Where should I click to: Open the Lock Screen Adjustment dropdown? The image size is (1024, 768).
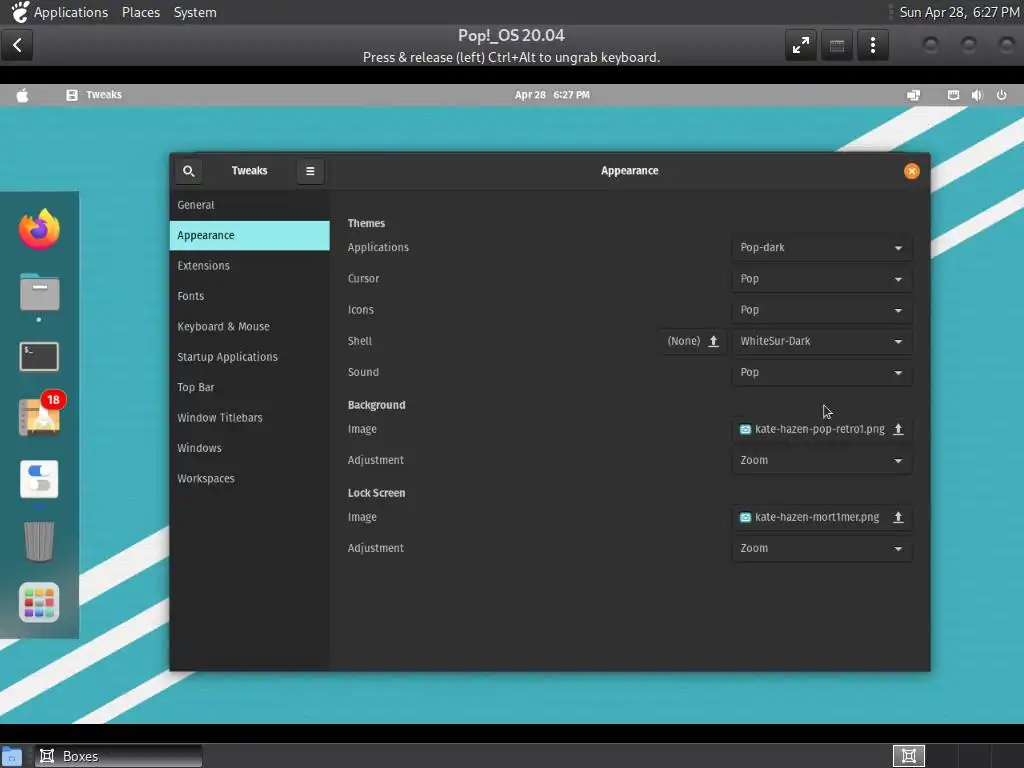[x=822, y=549]
